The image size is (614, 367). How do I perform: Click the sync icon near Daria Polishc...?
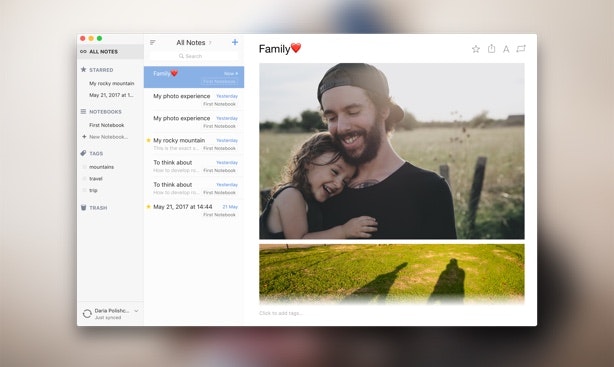click(x=87, y=313)
